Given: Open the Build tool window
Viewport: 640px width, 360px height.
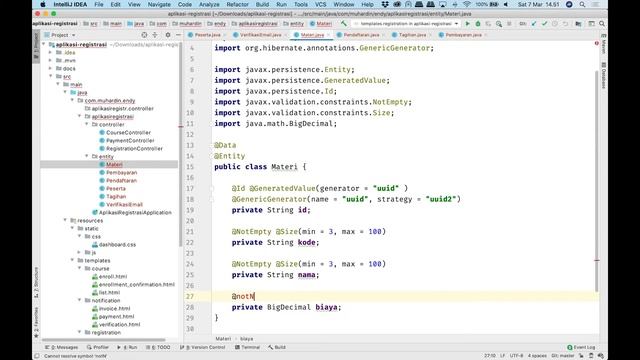Looking at the screenshot, I should point(277,347).
